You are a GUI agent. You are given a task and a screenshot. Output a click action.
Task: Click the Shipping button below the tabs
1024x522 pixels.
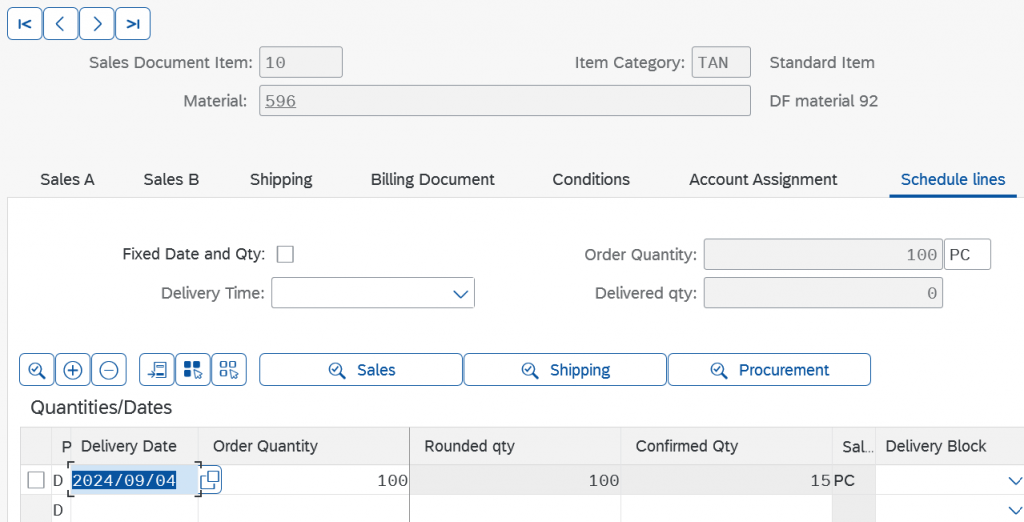(566, 370)
